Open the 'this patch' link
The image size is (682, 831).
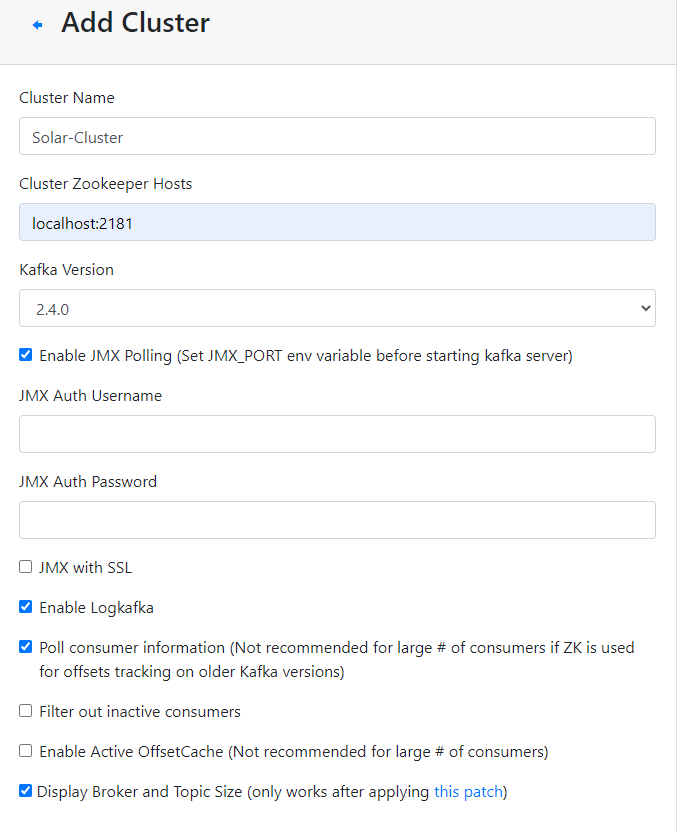468,792
